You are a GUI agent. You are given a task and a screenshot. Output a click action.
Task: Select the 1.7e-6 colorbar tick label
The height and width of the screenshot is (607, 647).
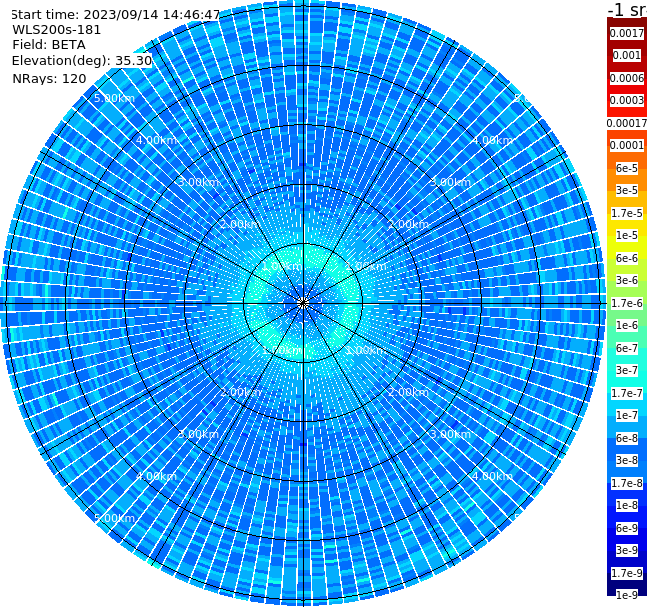(627, 303)
